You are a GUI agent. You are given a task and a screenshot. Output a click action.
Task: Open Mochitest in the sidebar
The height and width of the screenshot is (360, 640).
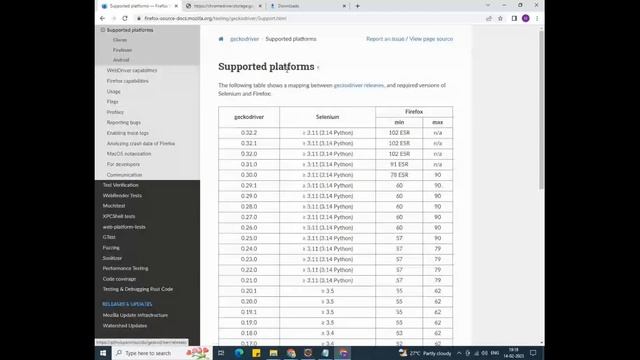click(114, 206)
